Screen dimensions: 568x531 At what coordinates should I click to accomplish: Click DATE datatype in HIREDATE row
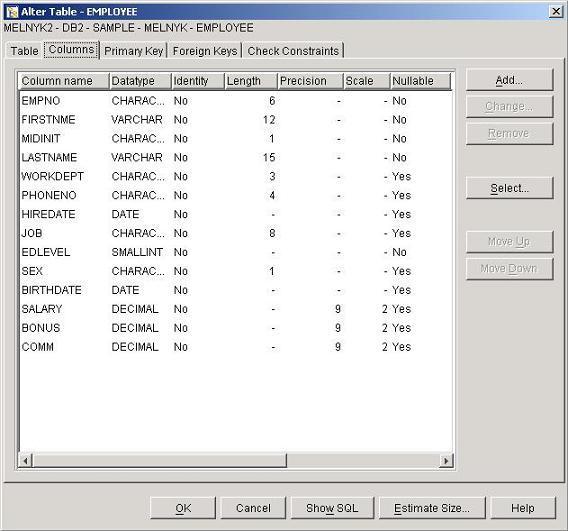click(125, 214)
